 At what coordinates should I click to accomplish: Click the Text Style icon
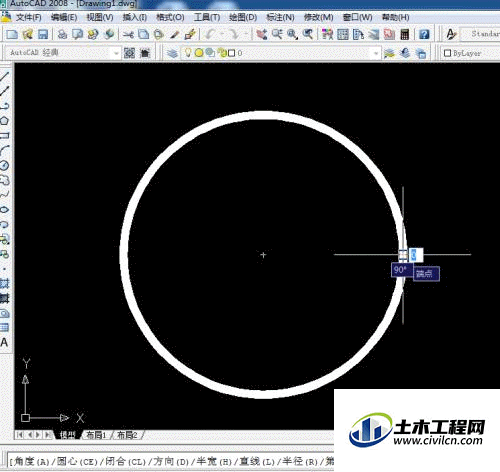coord(451,34)
